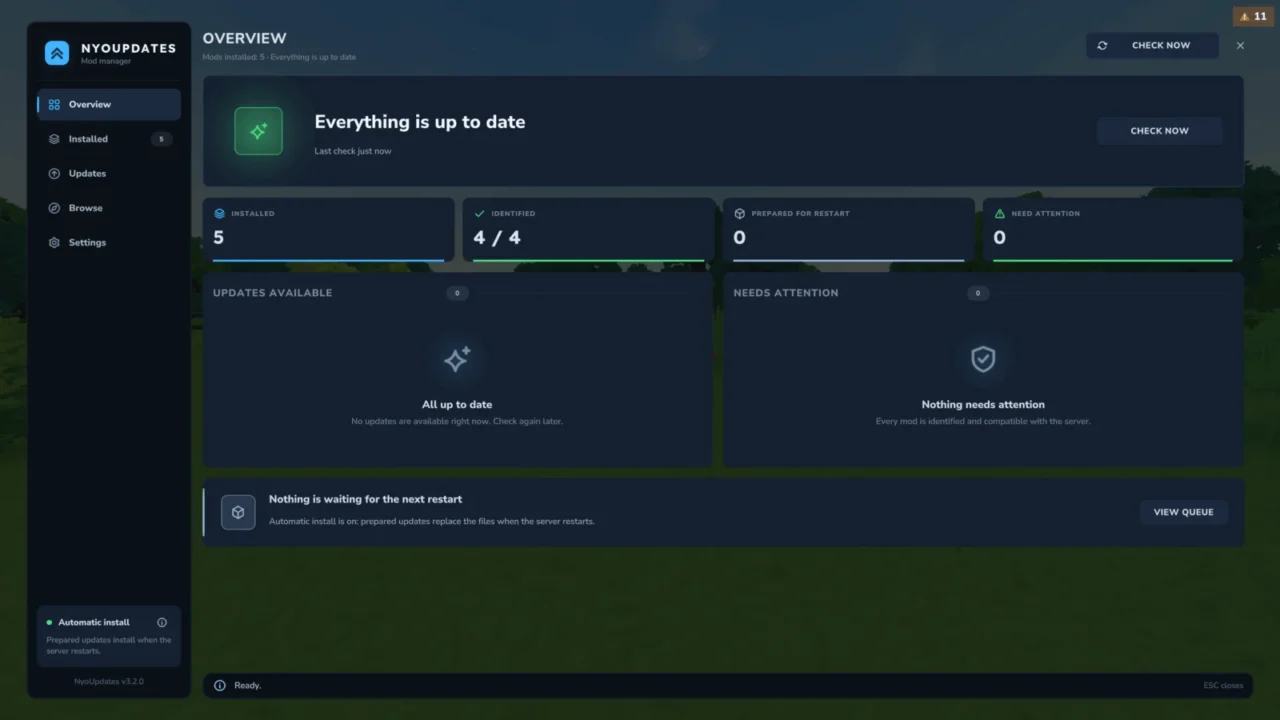Click the layers icon on the Installed stat card
1280x720 pixels.
pyautogui.click(x=220, y=213)
